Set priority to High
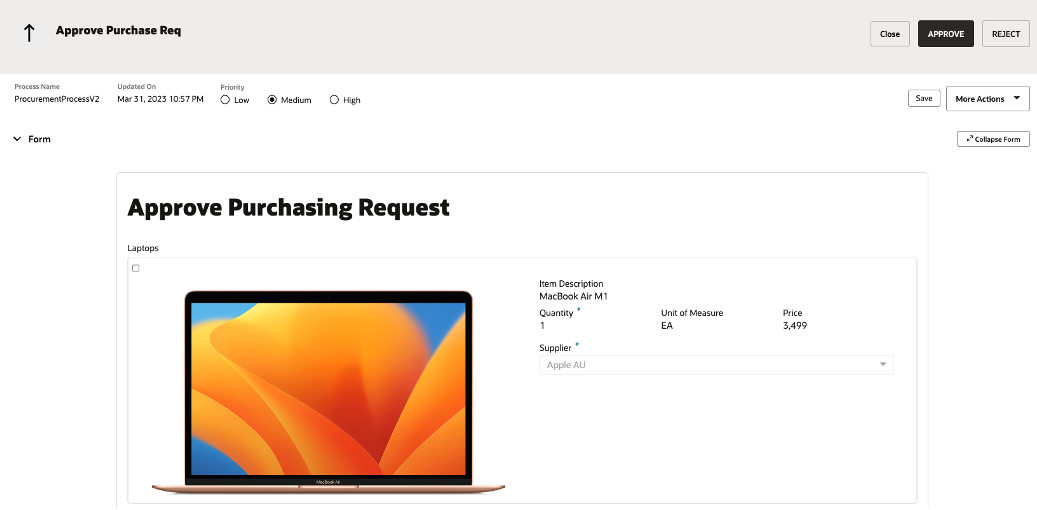This screenshot has height=510, width=1037. pyautogui.click(x=334, y=100)
